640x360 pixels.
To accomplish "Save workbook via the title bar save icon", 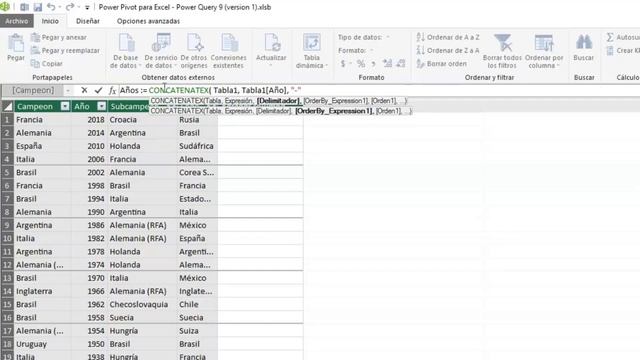I will click(x=38, y=7).
